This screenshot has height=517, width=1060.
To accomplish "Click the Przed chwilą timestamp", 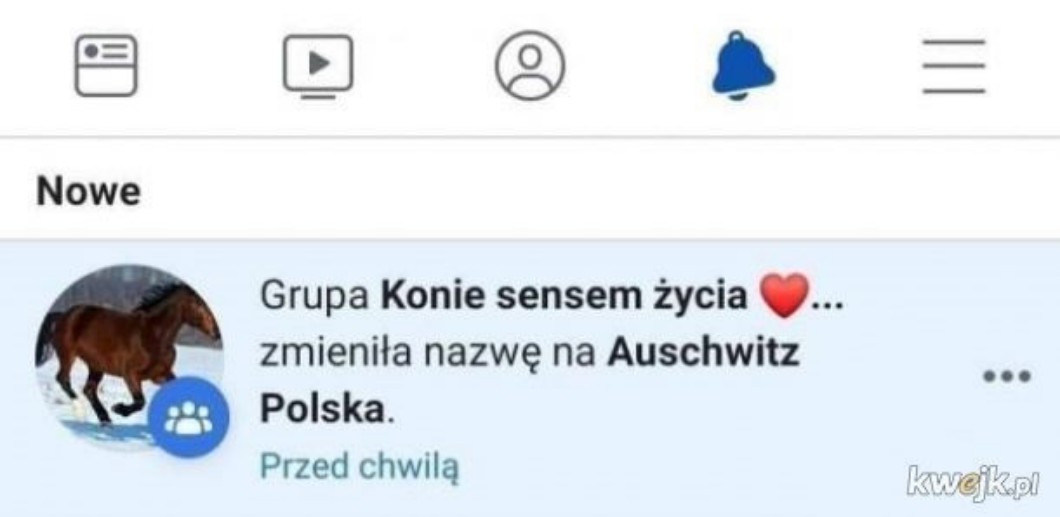I will (x=360, y=467).
